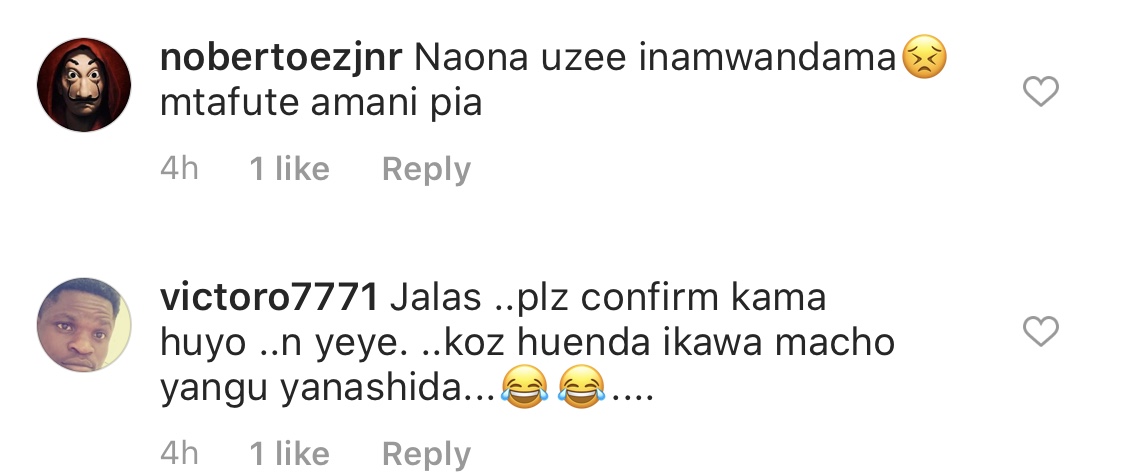Image resolution: width=1125 pixels, height=475 pixels.
Task: Click the persevering face emoji after inamwandama
Action: click(924, 58)
